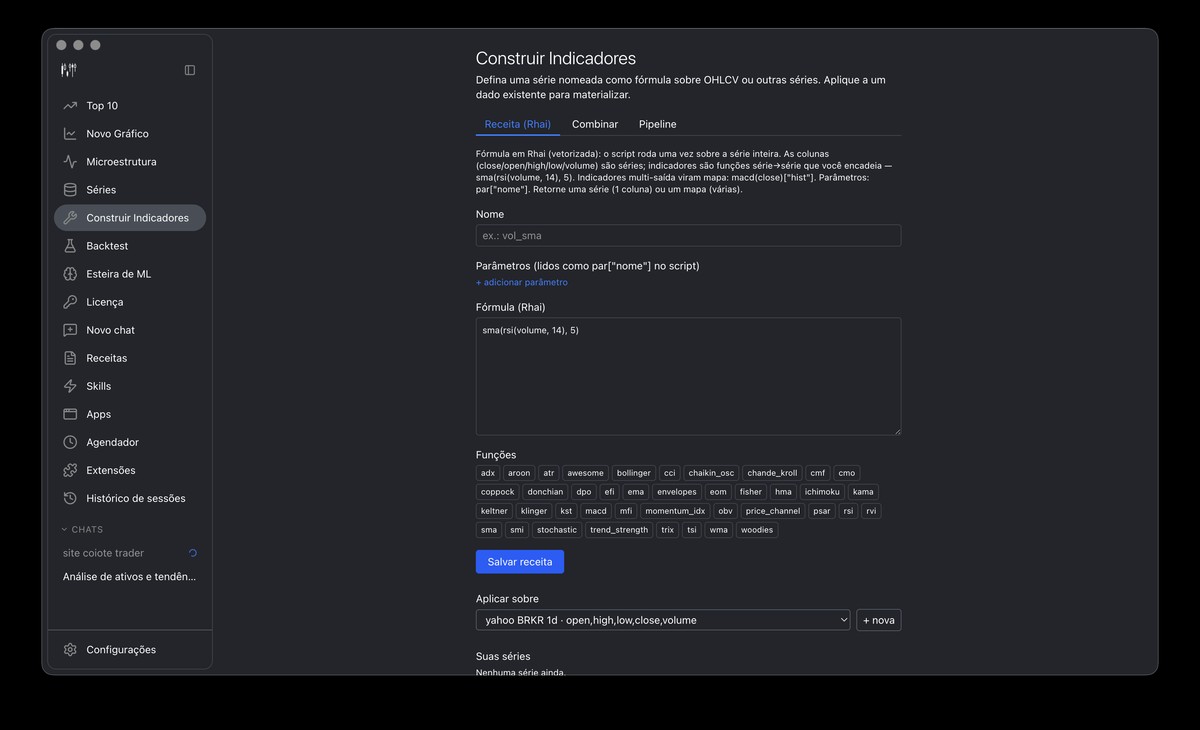Switch to the Pipeline tab
The height and width of the screenshot is (730, 1200).
click(658, 124)
